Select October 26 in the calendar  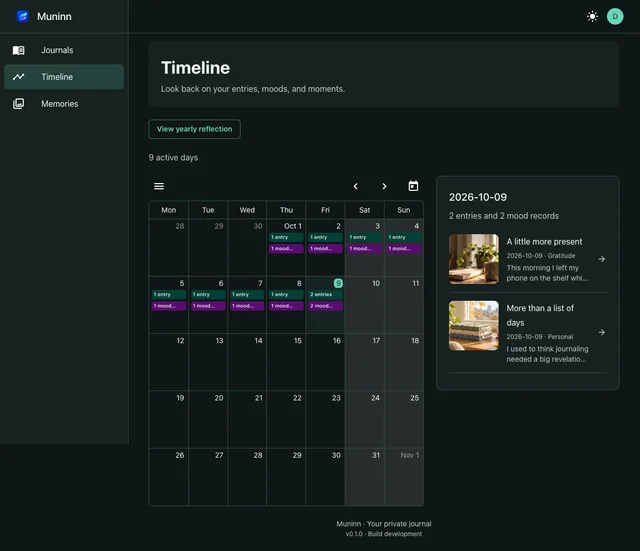tap(169, 477)
